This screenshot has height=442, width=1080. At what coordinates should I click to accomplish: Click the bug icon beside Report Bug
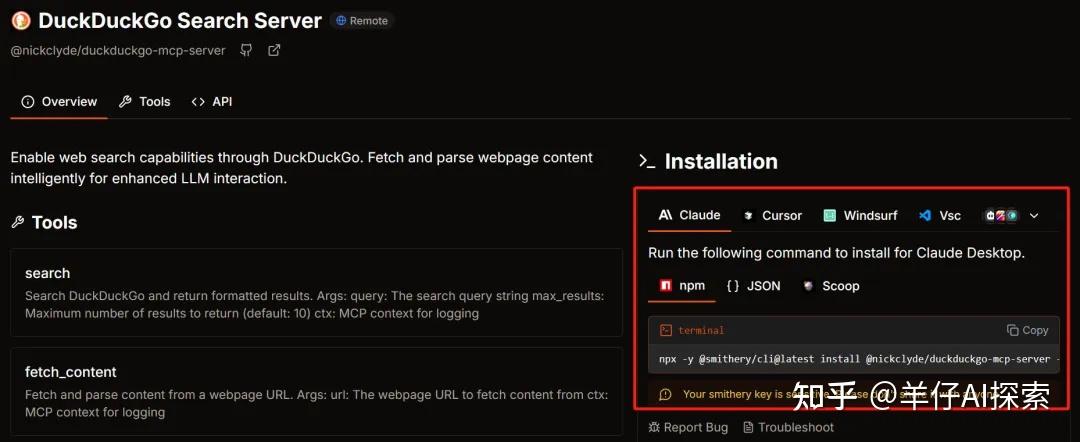coord(654,427)
